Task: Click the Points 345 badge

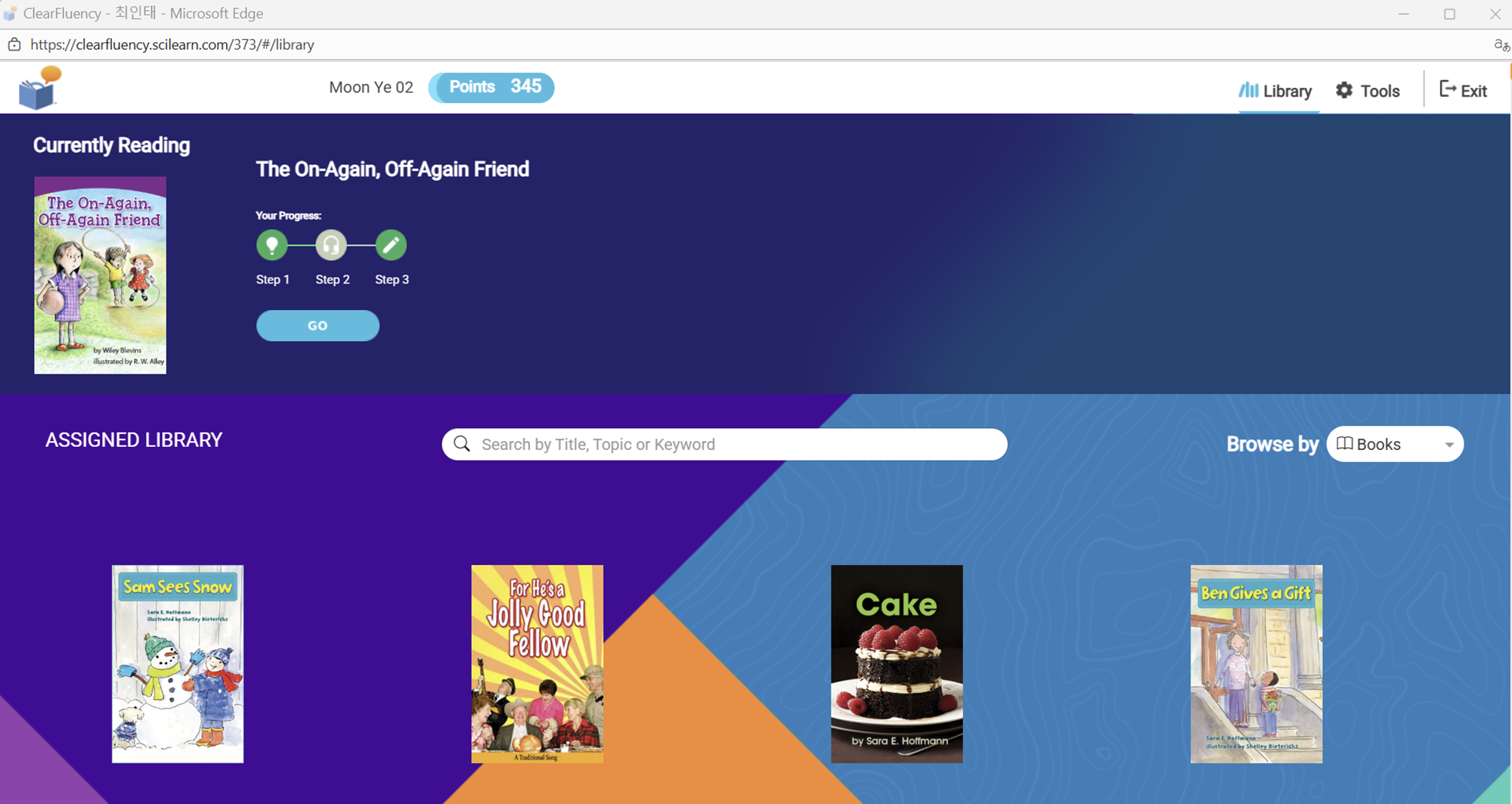Action: (491, 87)
